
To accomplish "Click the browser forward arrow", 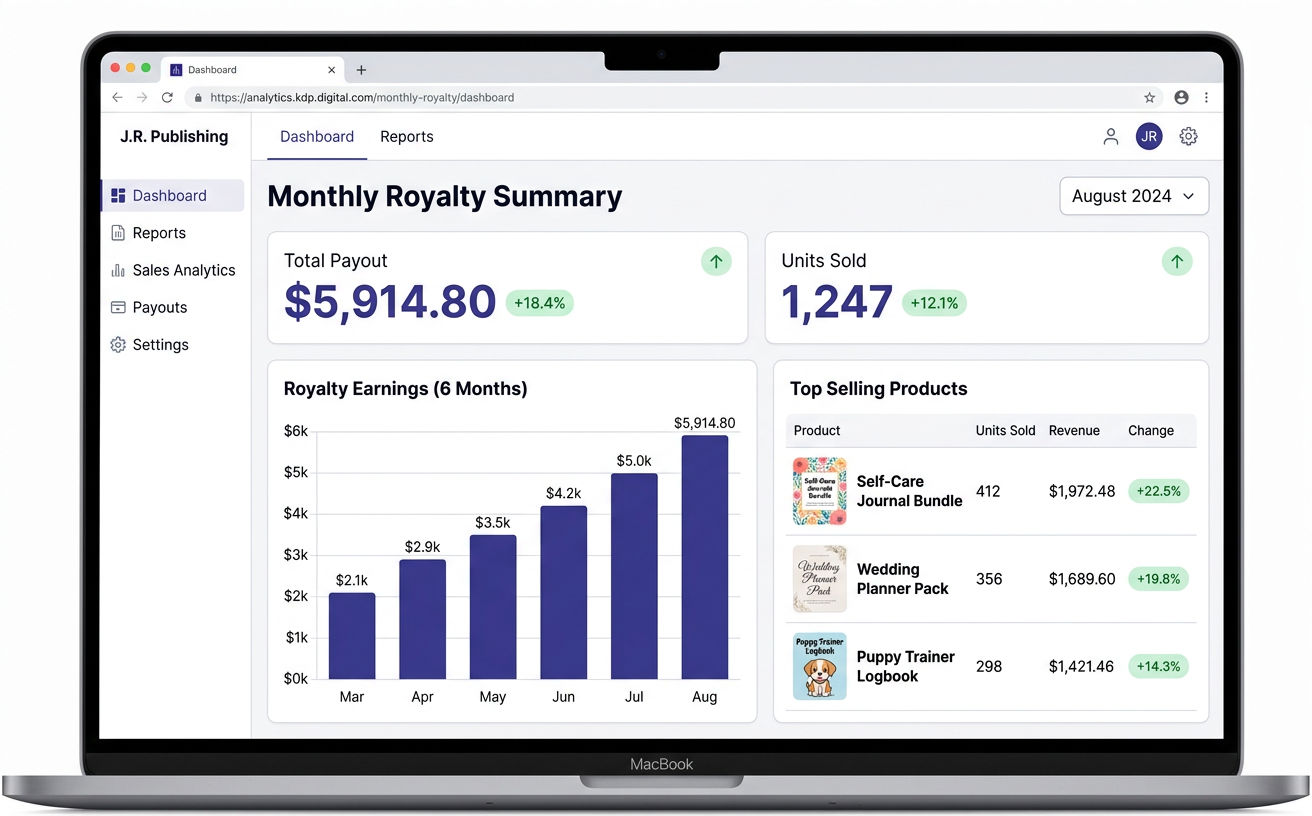I will tap(142, 98).
